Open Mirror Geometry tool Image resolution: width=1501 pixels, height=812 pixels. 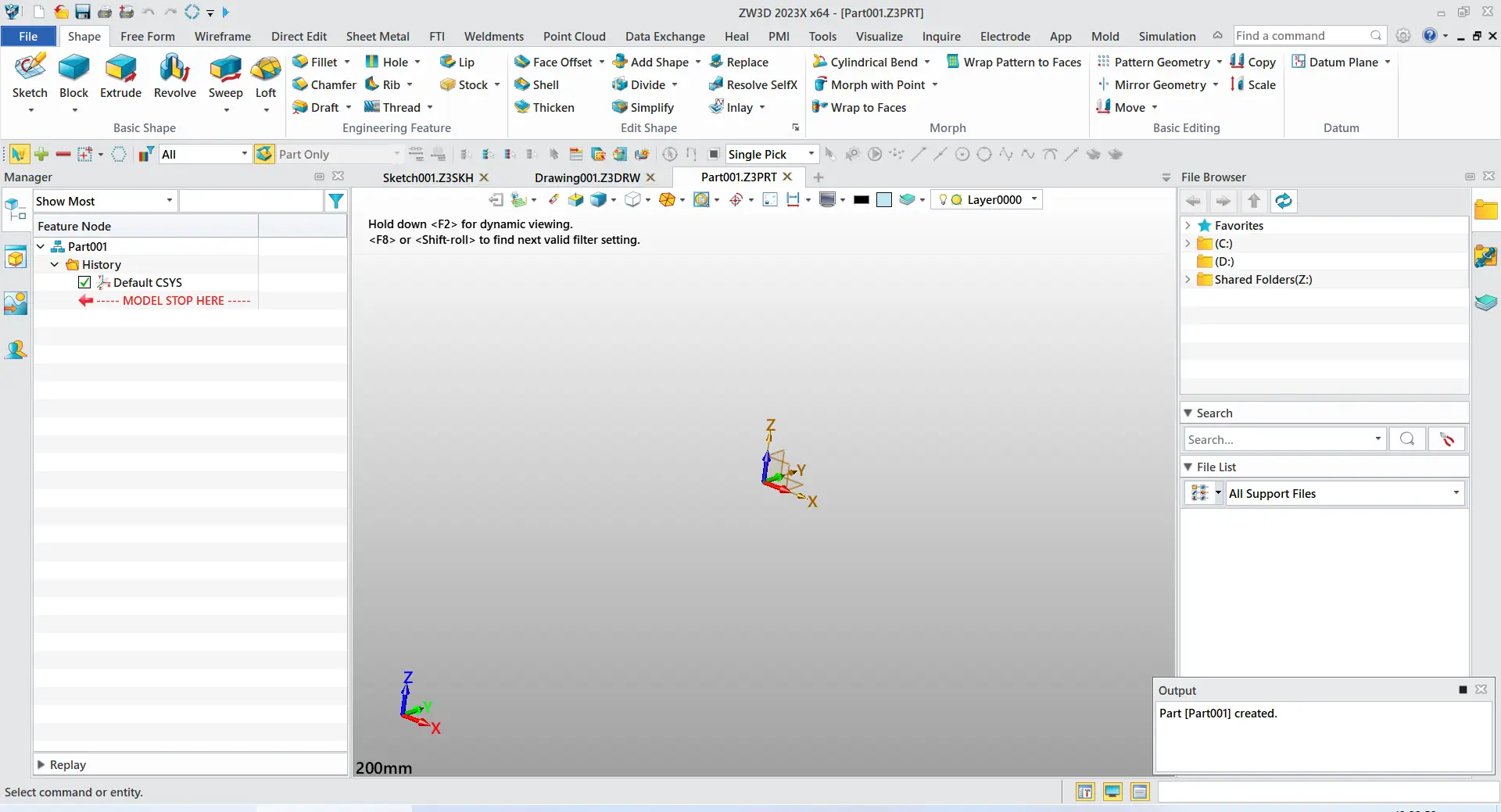[x=1152, y=84]
